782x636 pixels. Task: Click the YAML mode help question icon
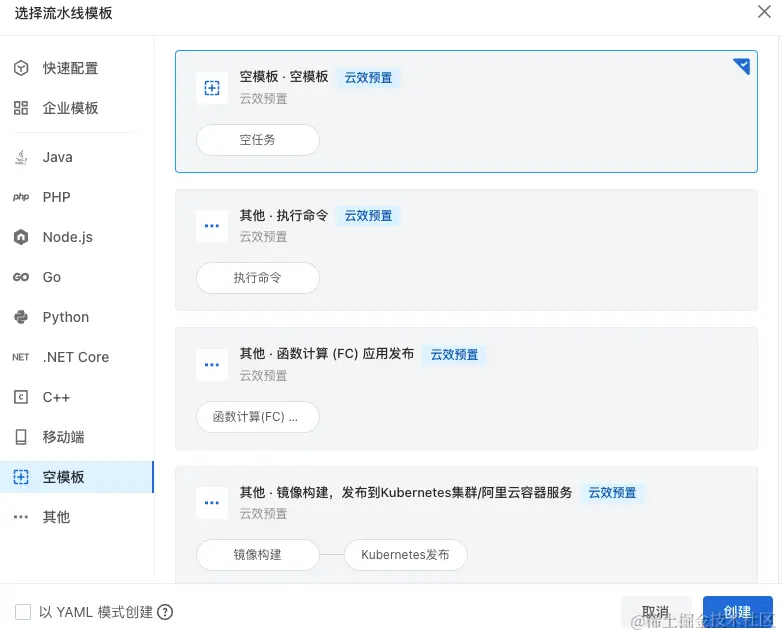coord(165,612)
